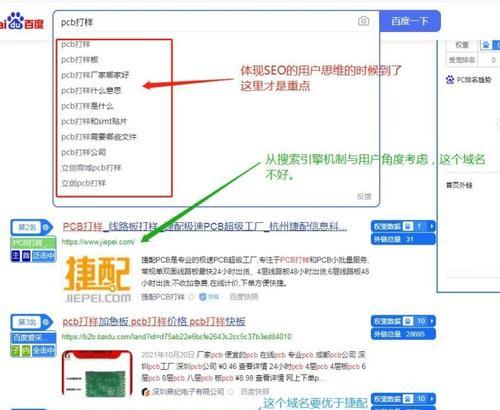Viewport: 500px width, 410px height.
Task: Select first suggestion pcb打样
Action: (x=76, y=44)
